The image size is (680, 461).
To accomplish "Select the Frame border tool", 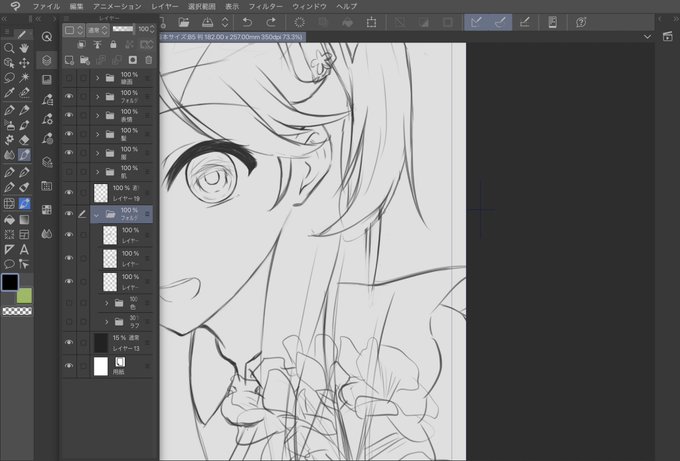I will pos(24,235).
